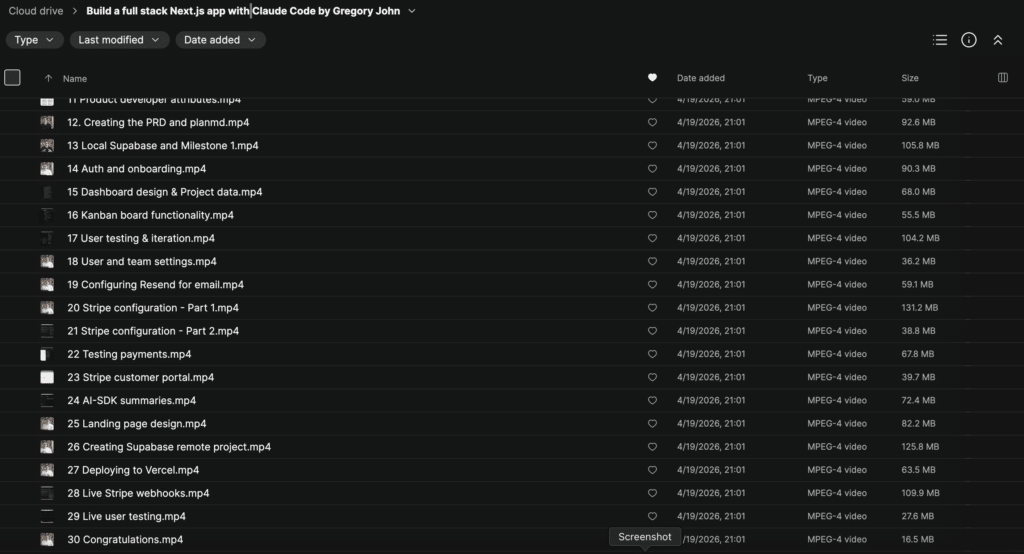Image resolution: width=1024 pixels, height=554 pixels.
Task: Open the 20 Stripe configuration - Part 1.mp4 thumbnail
Action: point(47,308)
